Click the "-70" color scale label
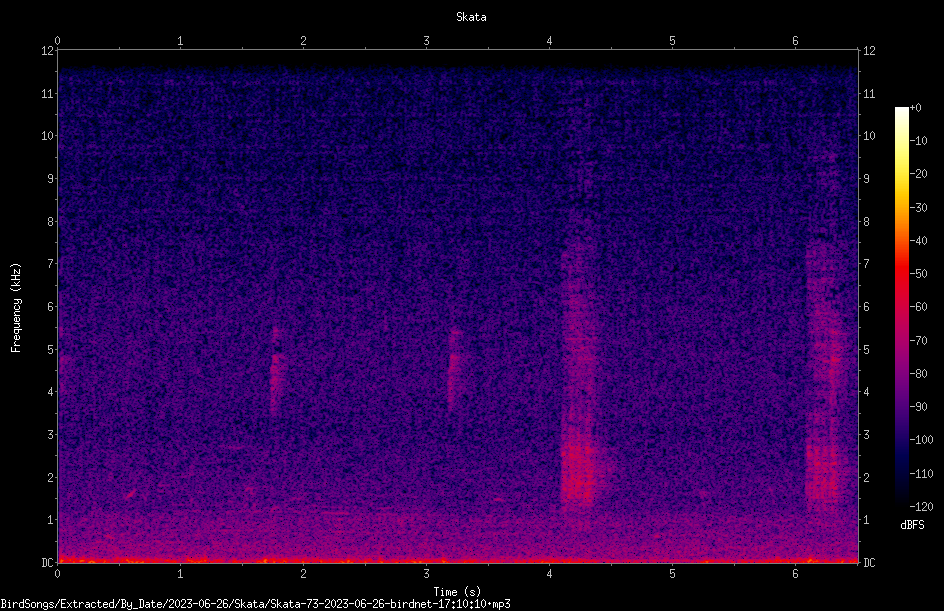 (x=918, y=341)
